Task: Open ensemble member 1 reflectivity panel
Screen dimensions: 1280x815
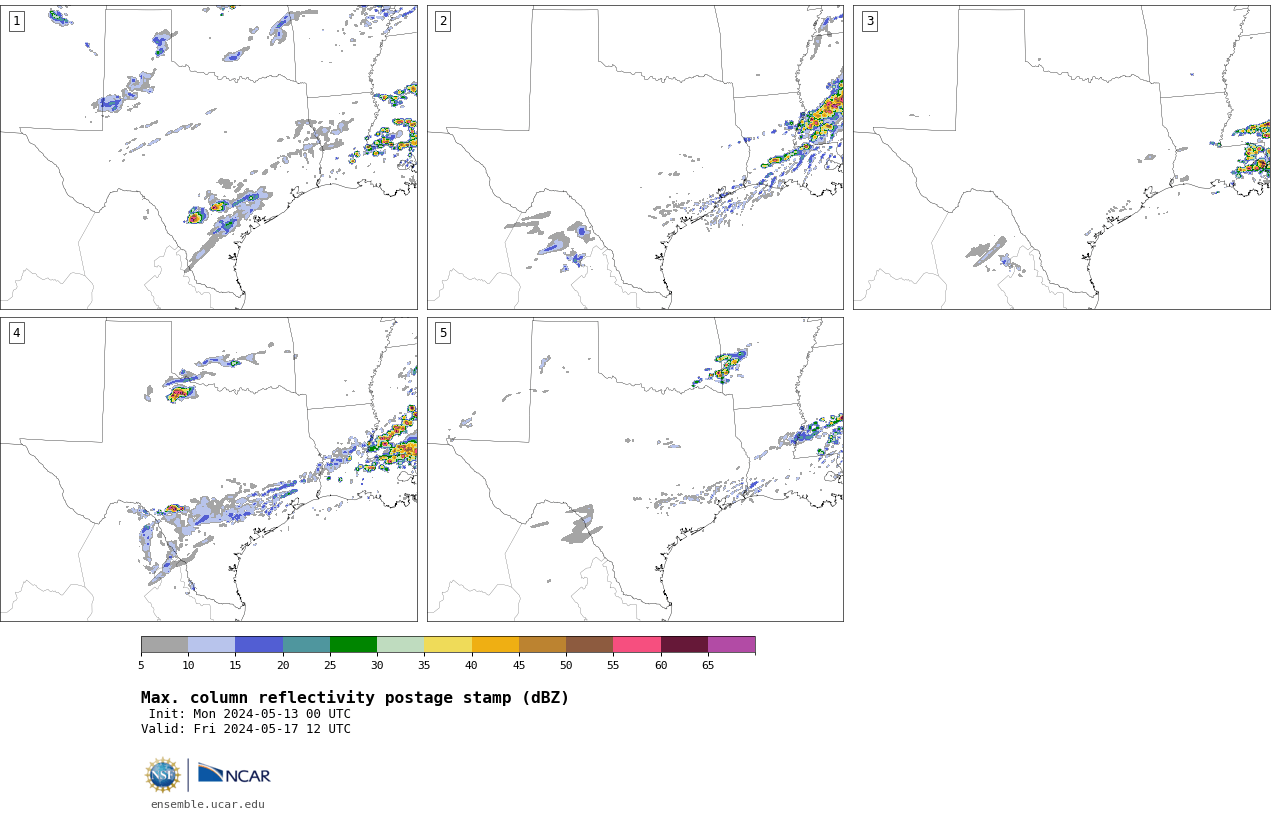Action: 208,157
